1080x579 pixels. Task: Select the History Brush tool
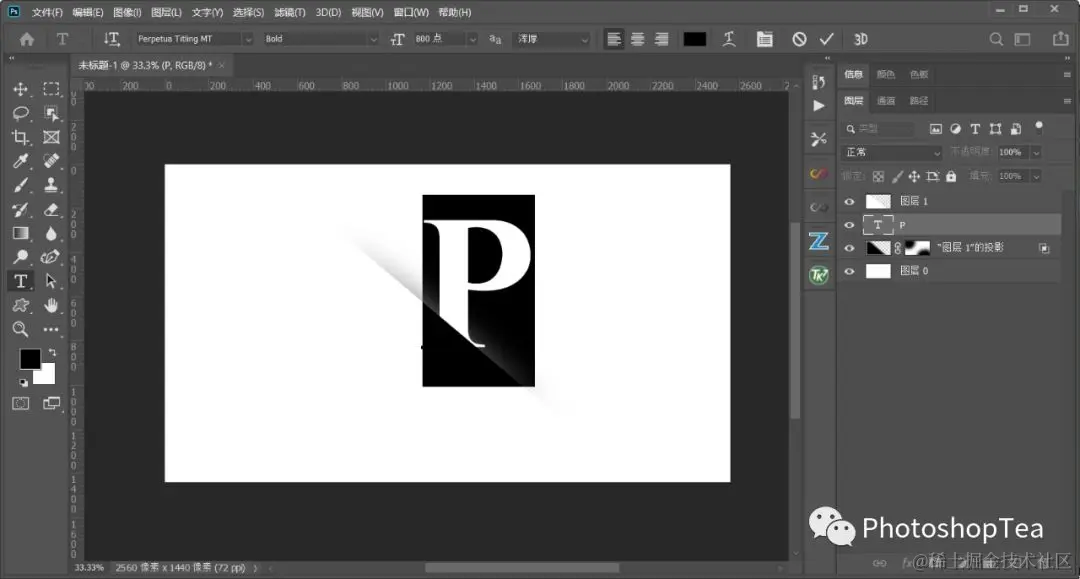coord(21,209)
